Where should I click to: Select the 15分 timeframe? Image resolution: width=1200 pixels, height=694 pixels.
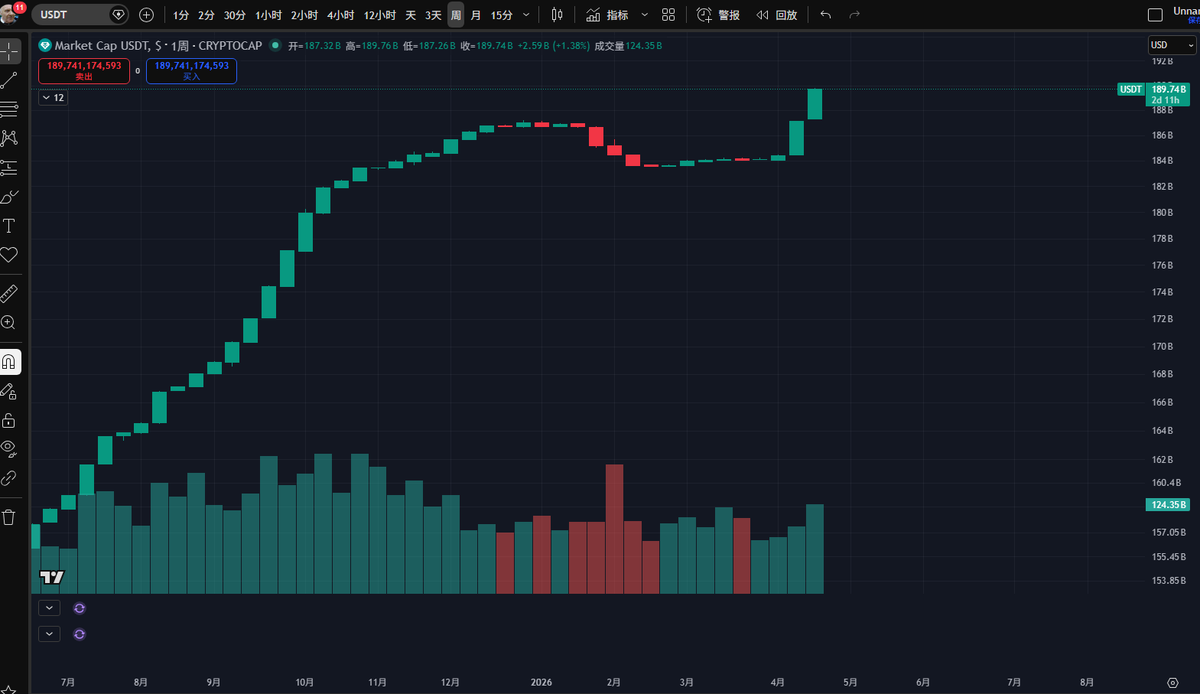click(501, 15)
